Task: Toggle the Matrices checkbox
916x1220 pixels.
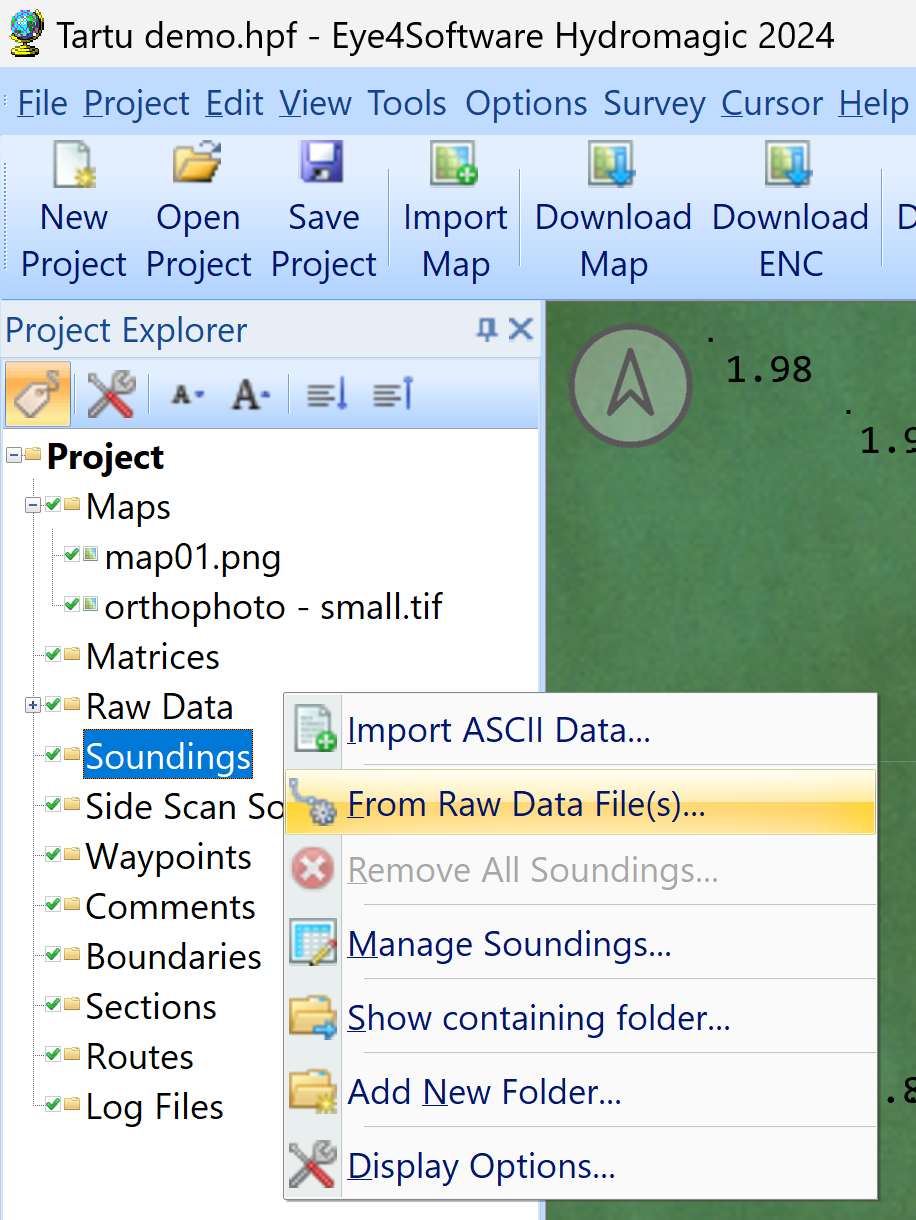Action: (53, 655)
